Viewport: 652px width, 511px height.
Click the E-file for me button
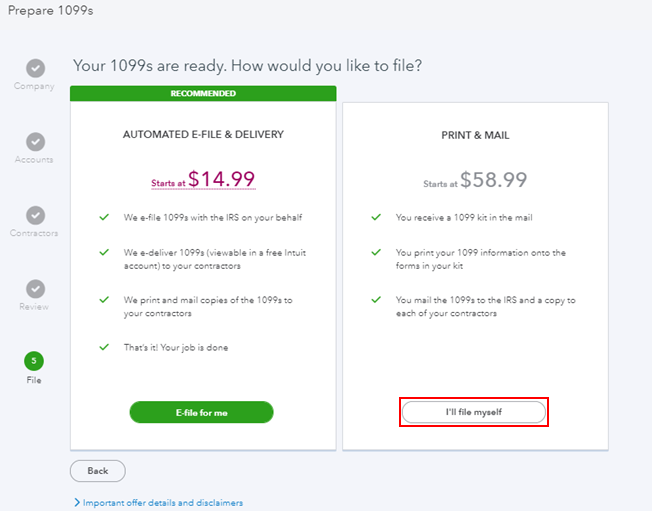[x=202, y=412]
